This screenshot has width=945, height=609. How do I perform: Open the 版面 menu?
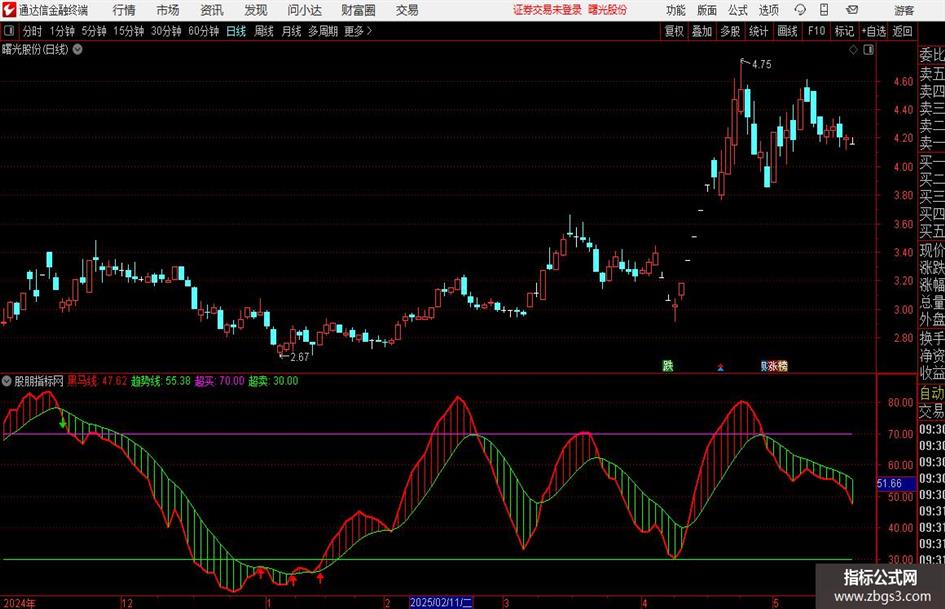tap(707, 10)
